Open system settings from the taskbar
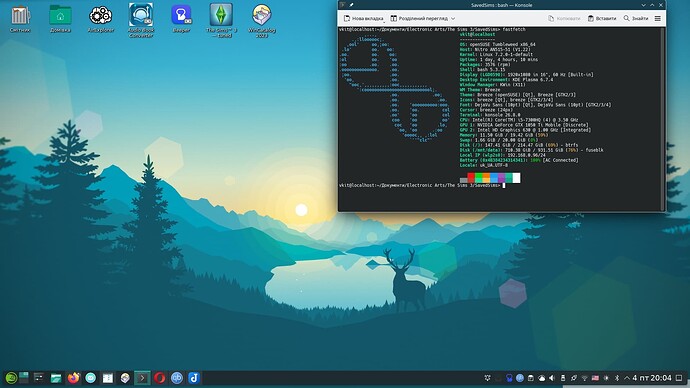 click(x=39, y=378)
